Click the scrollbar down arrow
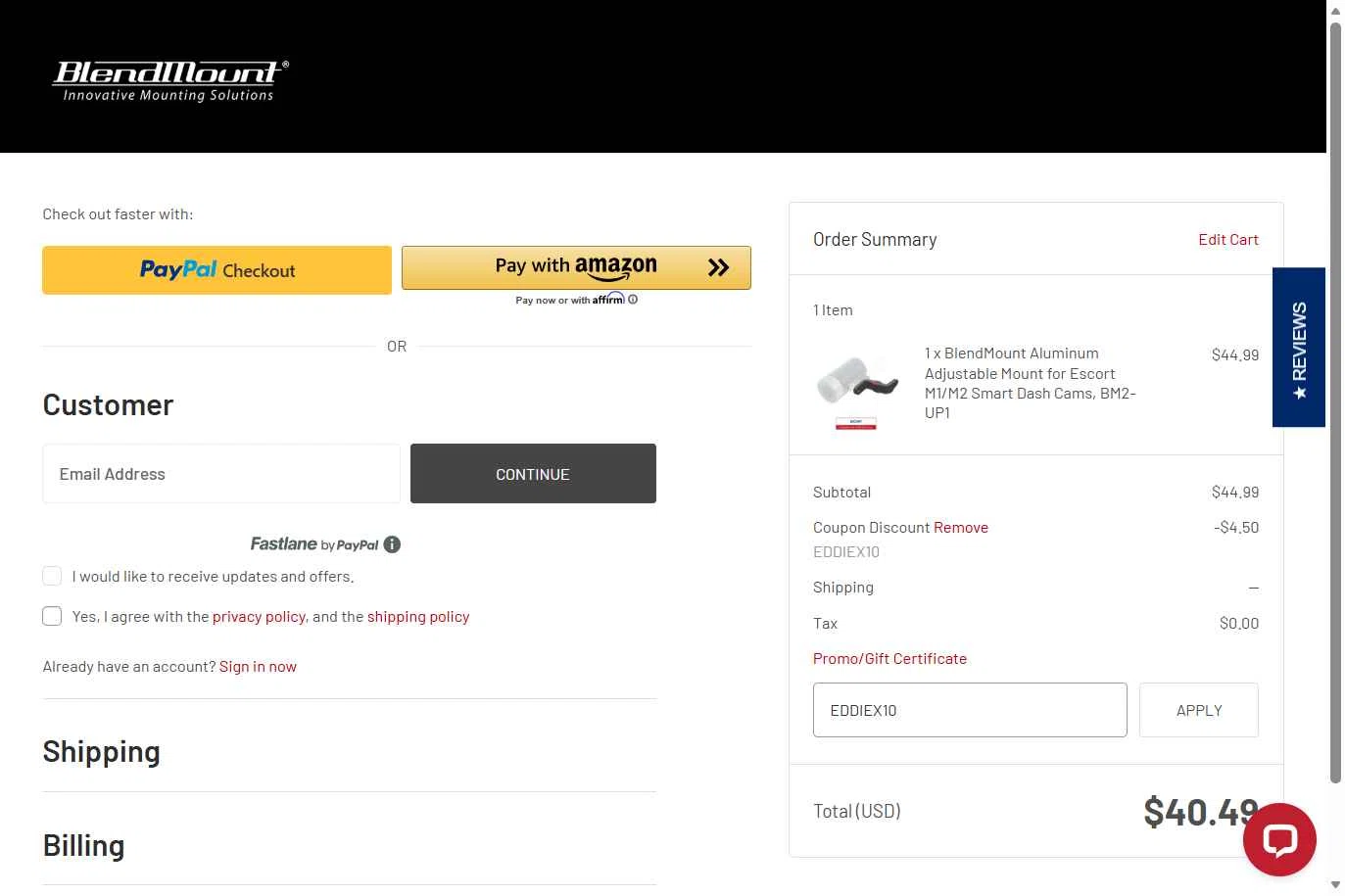 coord(1335,885)
